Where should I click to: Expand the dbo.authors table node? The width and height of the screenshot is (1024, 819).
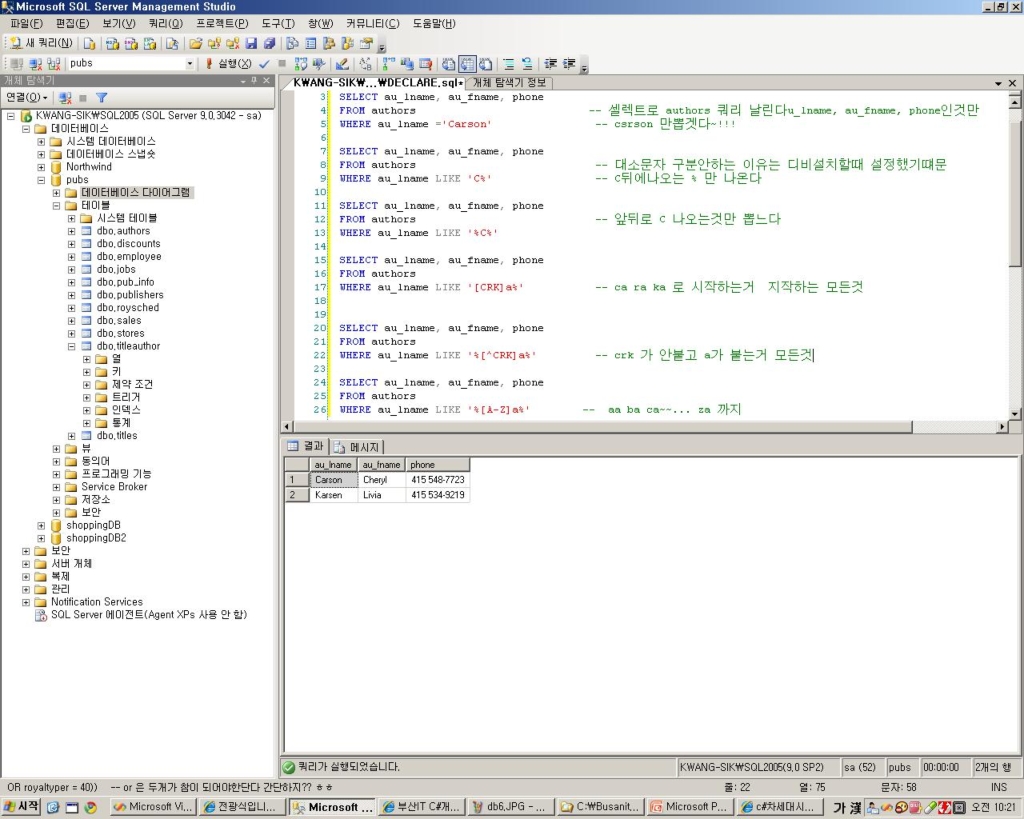(72, 231)
